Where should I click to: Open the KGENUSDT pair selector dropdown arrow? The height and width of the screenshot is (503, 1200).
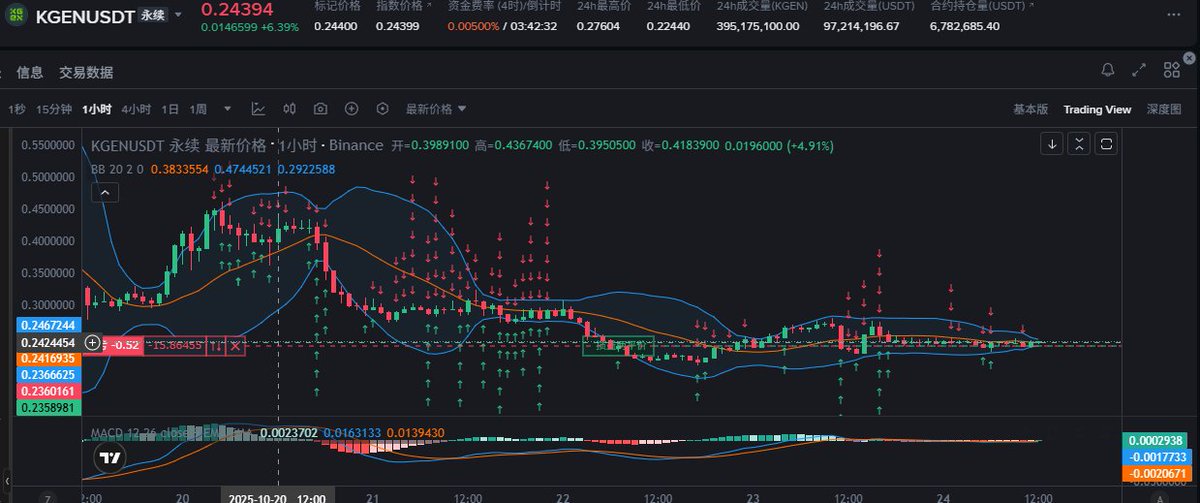178,15
